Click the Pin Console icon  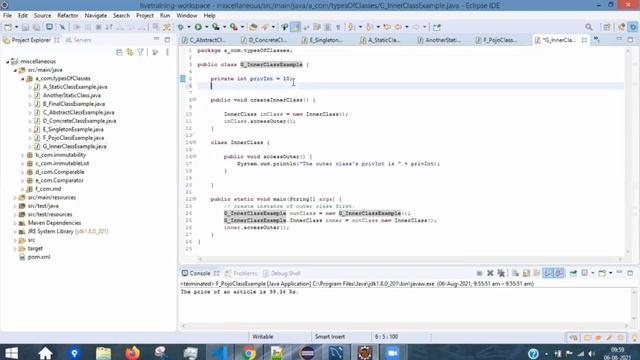coord(573,273)
